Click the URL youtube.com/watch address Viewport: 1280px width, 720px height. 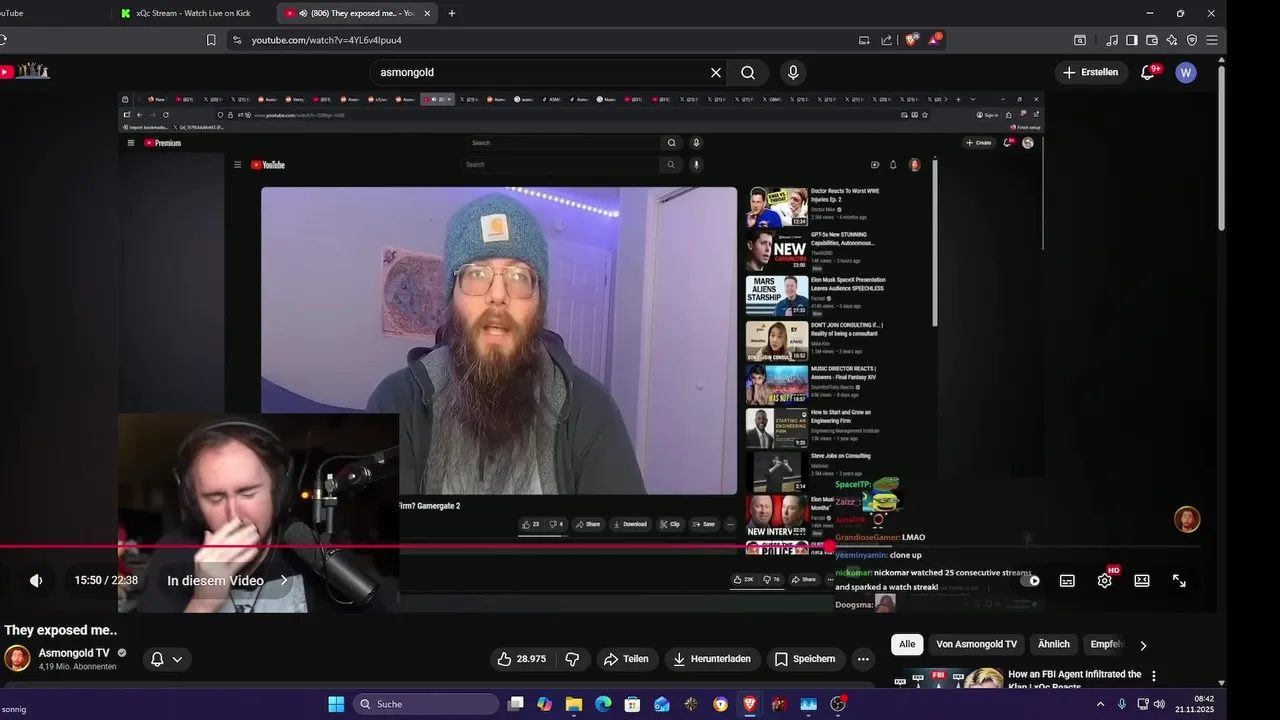pos(326,40)
